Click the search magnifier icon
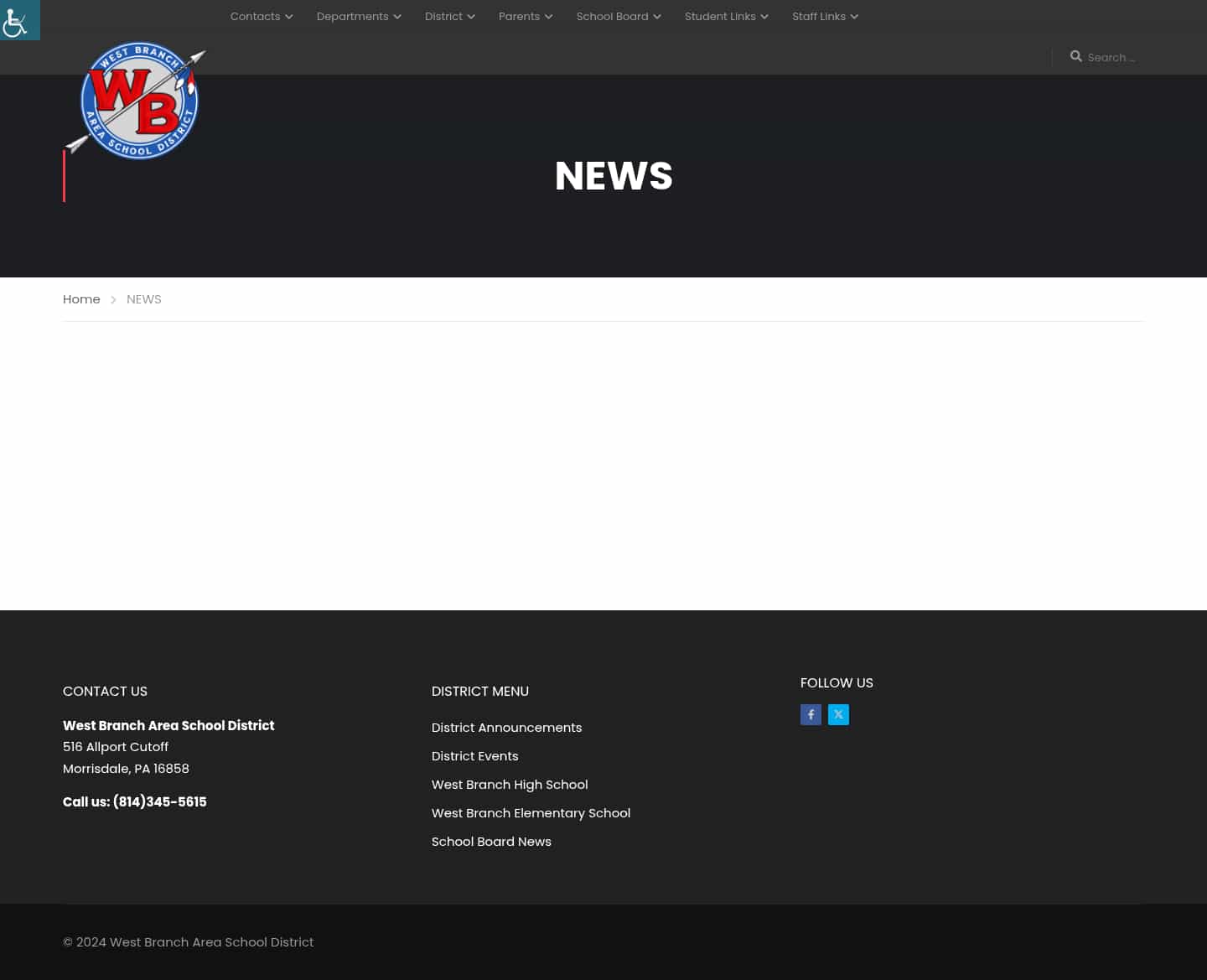 pyautogui.click(x=1076, y=56)
